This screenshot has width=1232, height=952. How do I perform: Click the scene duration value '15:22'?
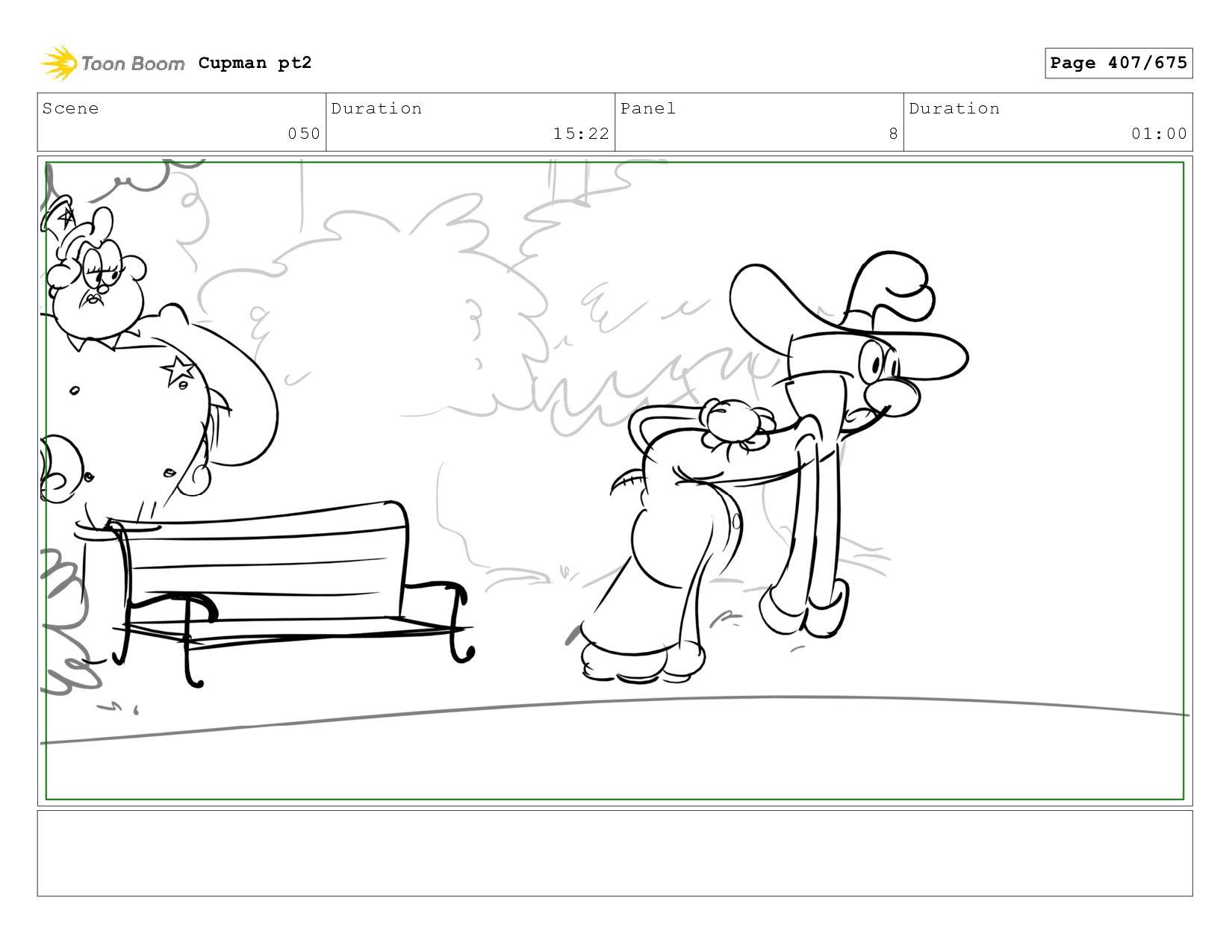[581, 134]
